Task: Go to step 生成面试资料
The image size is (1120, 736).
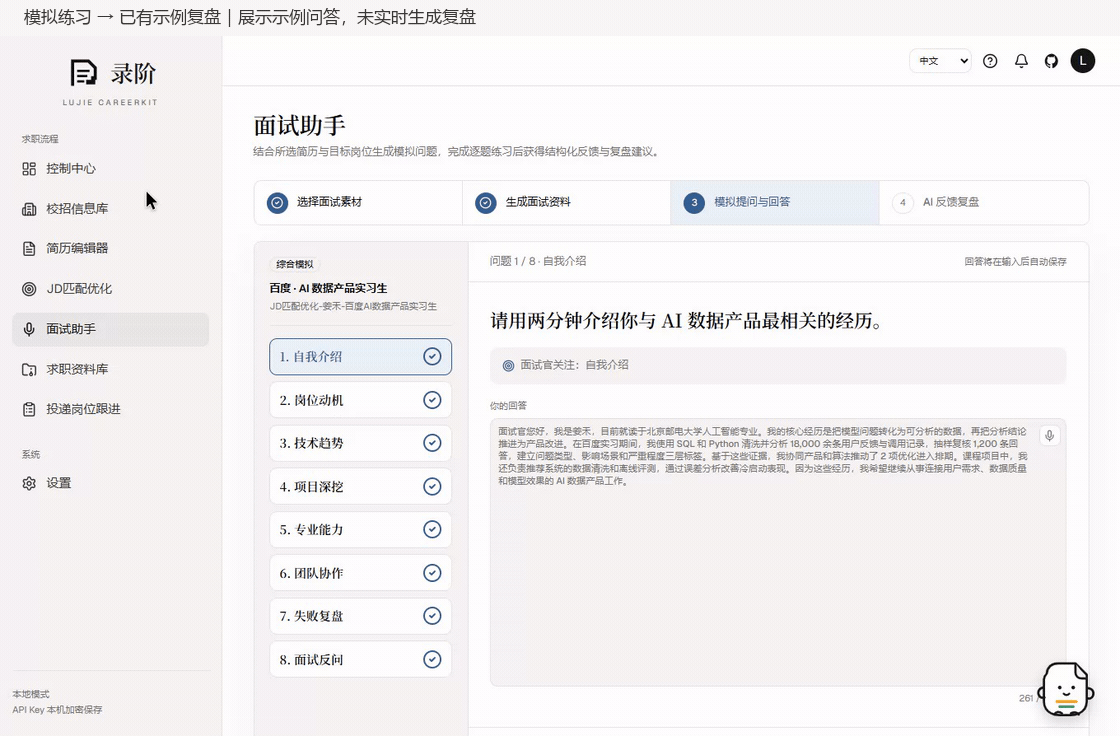Action: [x=566, y=202]
